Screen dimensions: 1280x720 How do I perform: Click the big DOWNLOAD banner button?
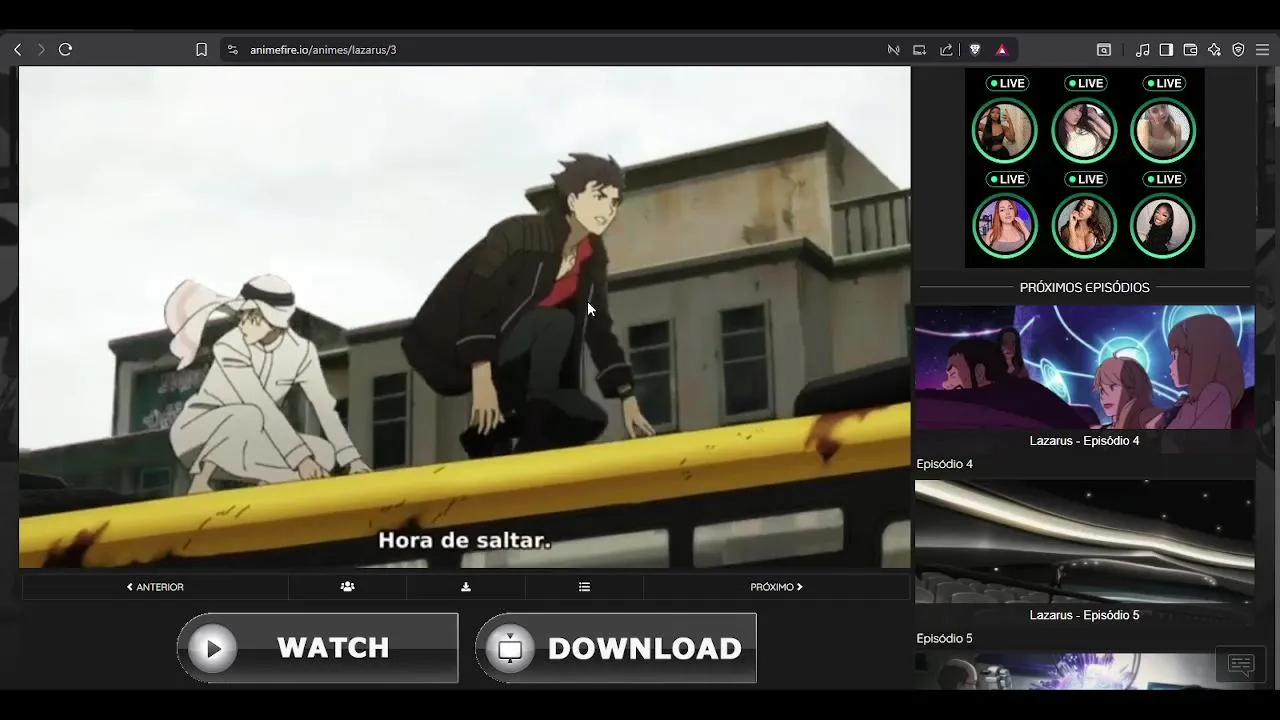click(x=615, y=648)
